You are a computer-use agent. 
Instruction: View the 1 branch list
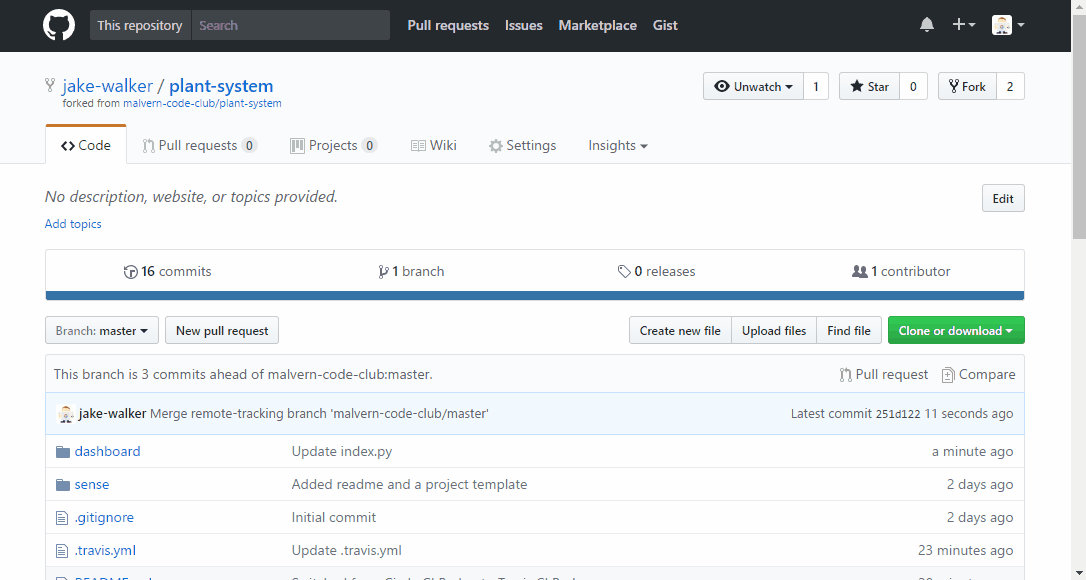point(411,272)
